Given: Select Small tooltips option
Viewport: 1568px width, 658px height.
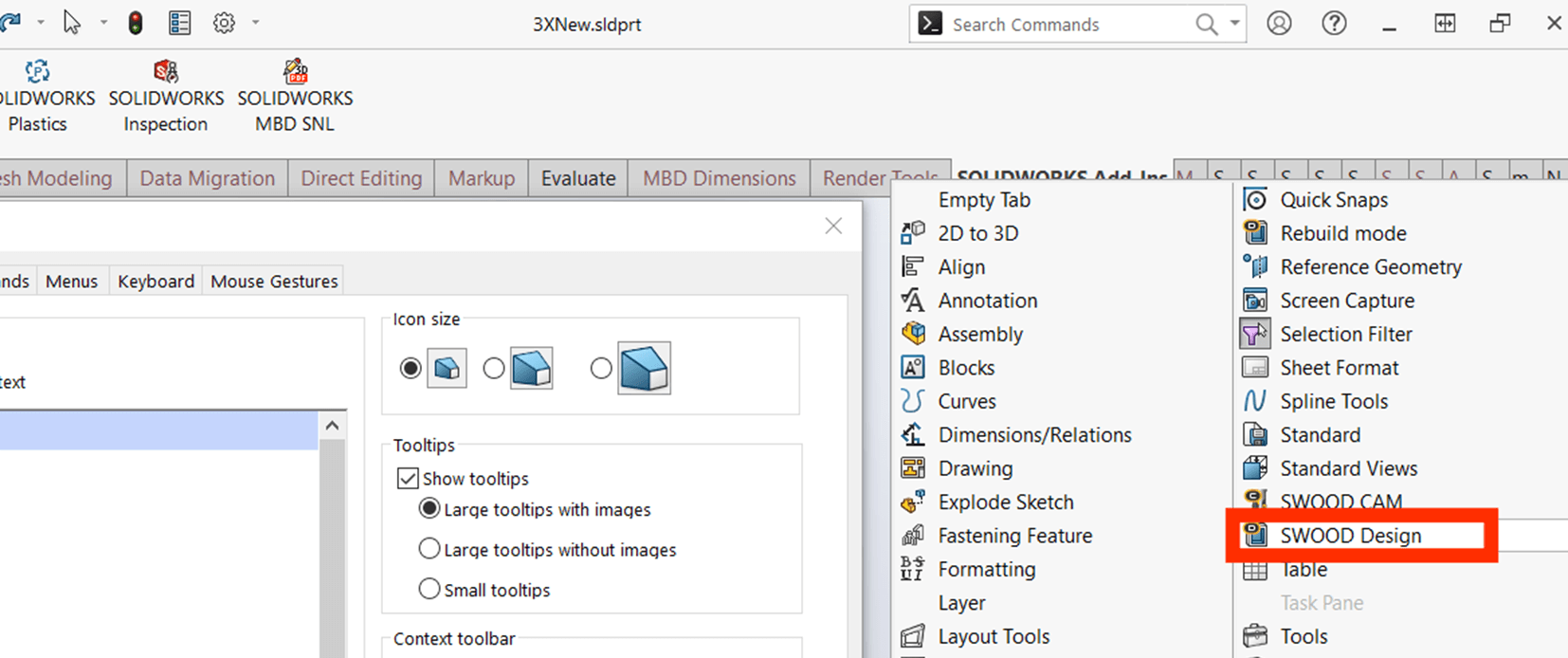Looking at the screenshot, I should [429, 589].
